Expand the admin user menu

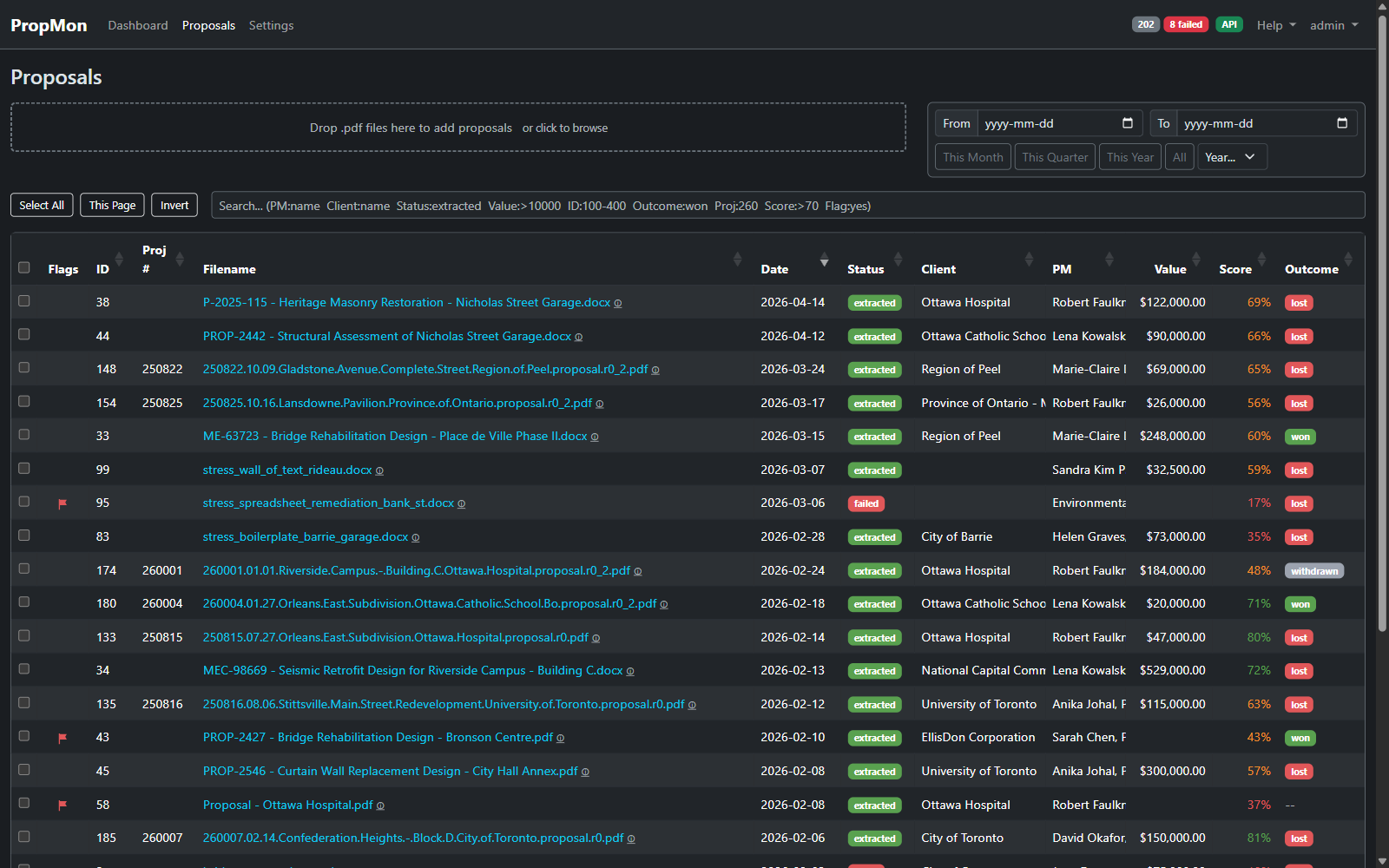1333,25
